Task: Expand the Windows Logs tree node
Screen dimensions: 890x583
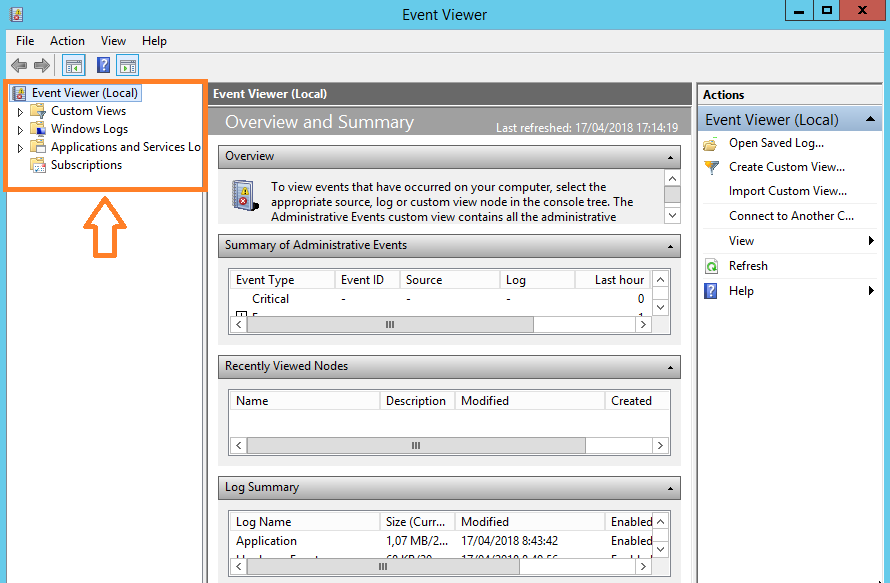Action: click(x=19, y=128)
